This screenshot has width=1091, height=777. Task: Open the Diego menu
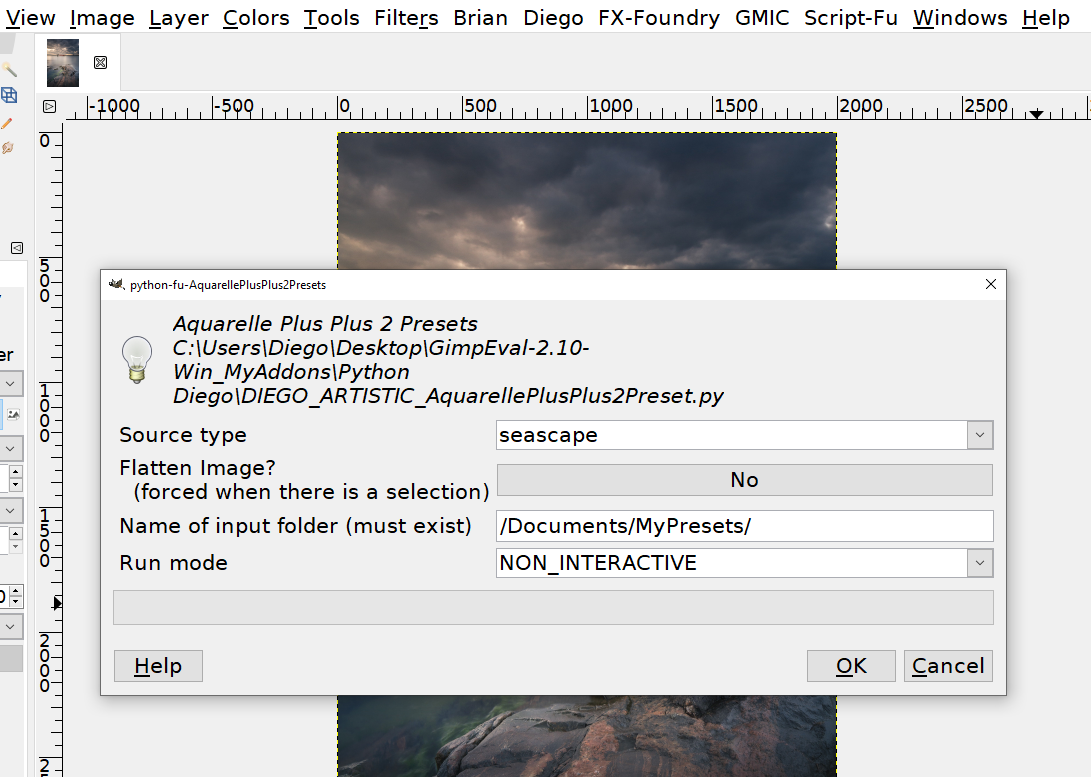tap(553, 17)
